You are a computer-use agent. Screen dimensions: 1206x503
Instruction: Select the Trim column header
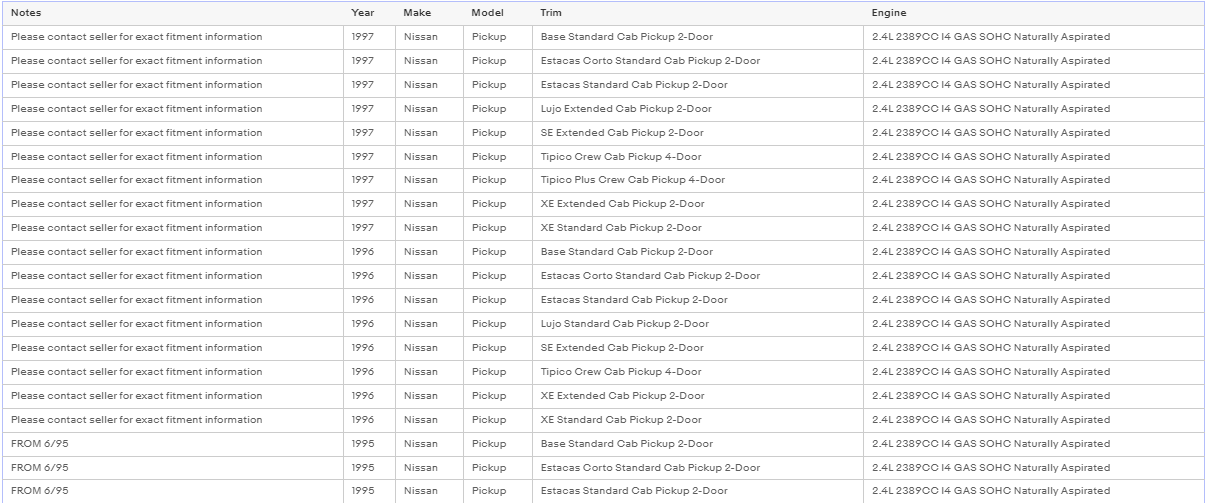tap(698, 13)
